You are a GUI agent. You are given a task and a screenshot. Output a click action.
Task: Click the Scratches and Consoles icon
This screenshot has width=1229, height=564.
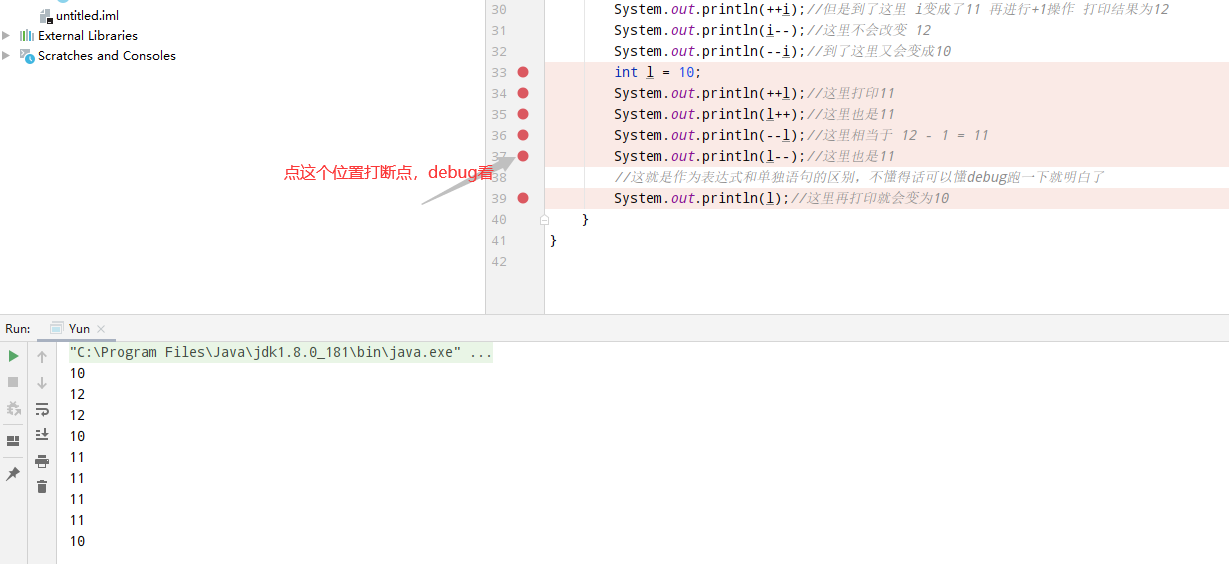(27, 56)
